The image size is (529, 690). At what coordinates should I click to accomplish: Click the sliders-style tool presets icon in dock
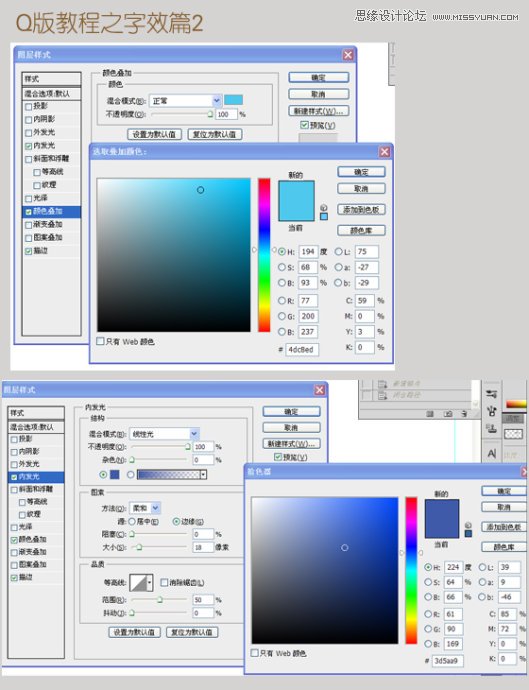pos(492,394)
